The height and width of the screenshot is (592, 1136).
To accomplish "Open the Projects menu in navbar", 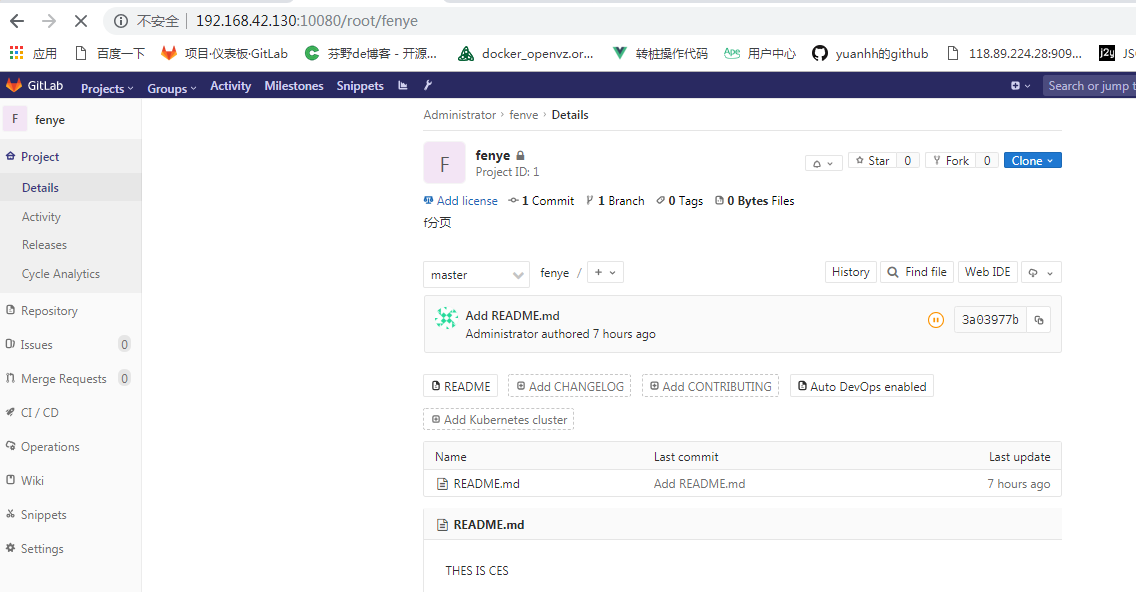I will coord(107,88).
